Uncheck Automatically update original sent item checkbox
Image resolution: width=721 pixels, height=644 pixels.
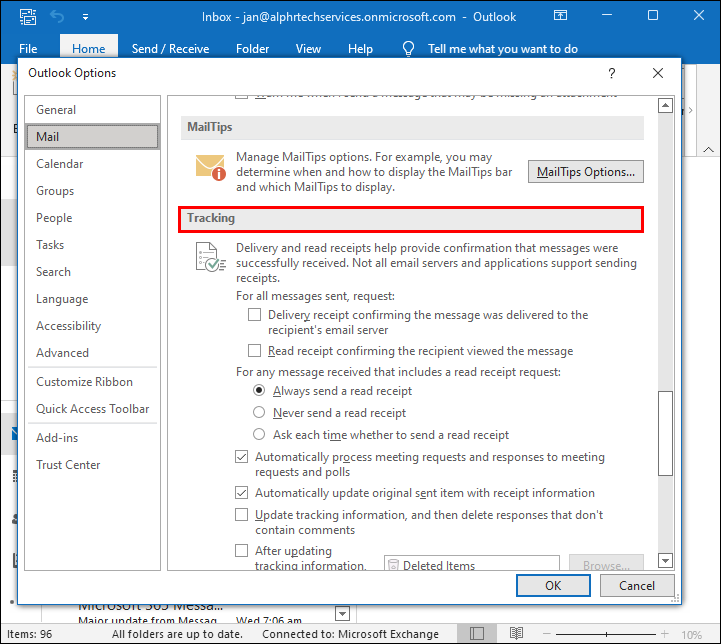pyautogui.click(x=242, y=493)
